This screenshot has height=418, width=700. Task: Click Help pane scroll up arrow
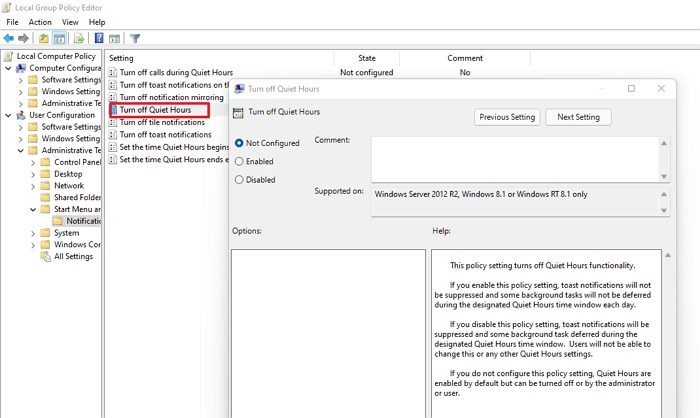tap(668, 255)
